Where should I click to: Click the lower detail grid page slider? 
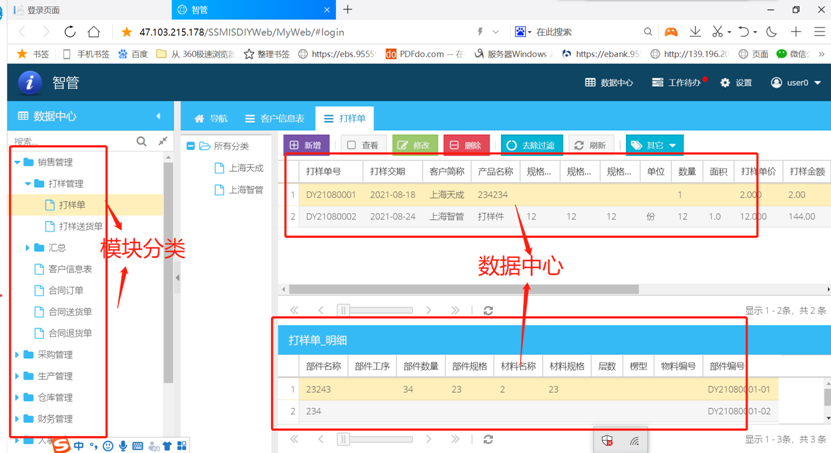343,439
